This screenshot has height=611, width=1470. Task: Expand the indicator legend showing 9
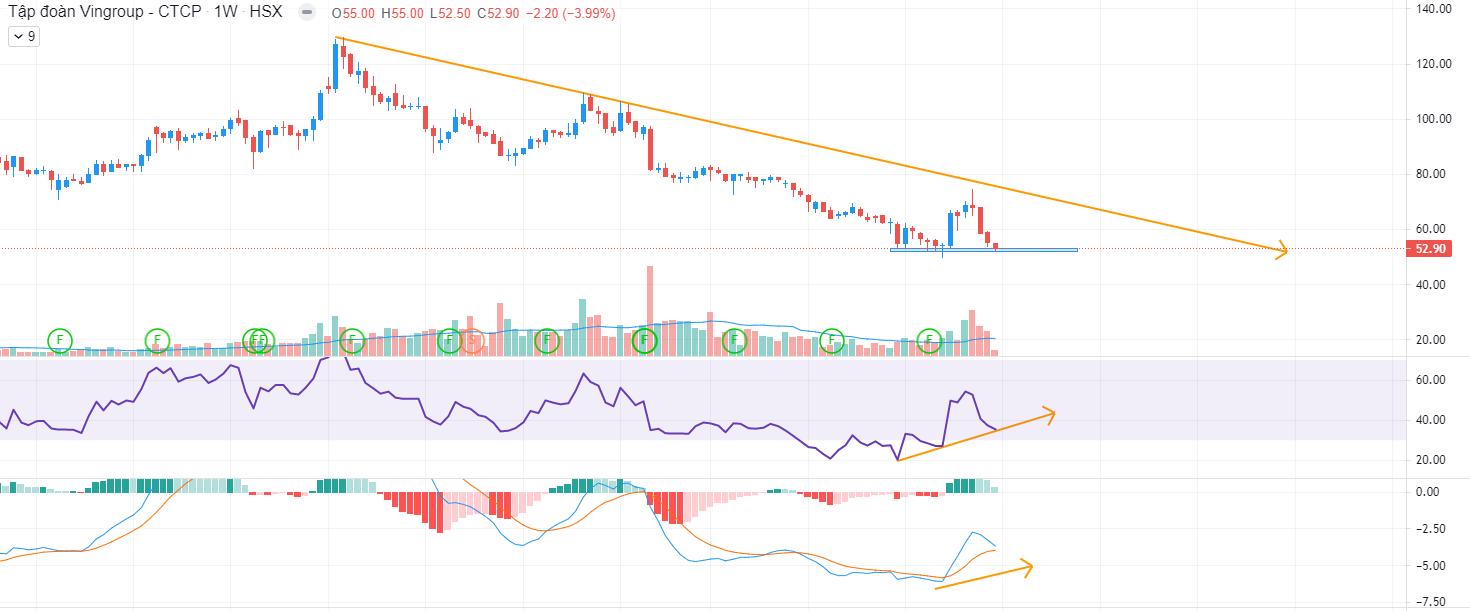[x=23, y=37]
